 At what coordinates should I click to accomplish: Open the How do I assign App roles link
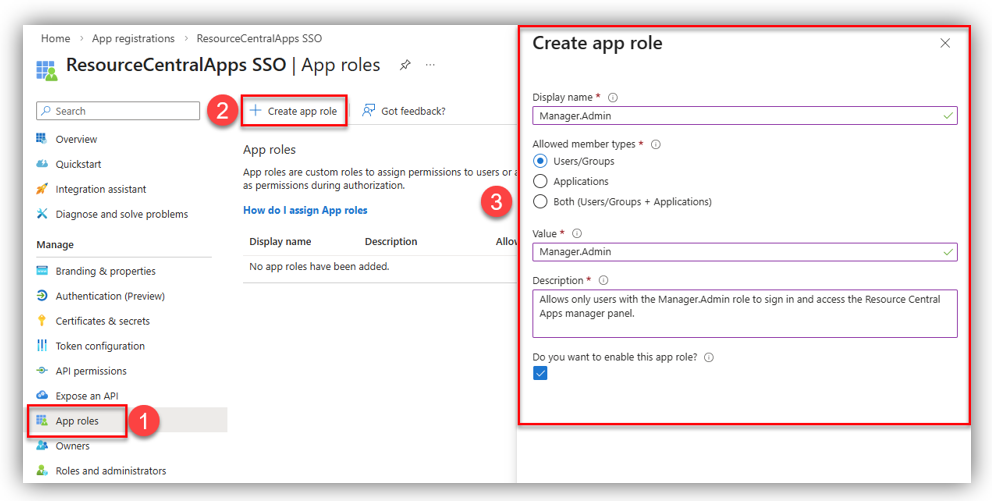(x=305, y=210)
